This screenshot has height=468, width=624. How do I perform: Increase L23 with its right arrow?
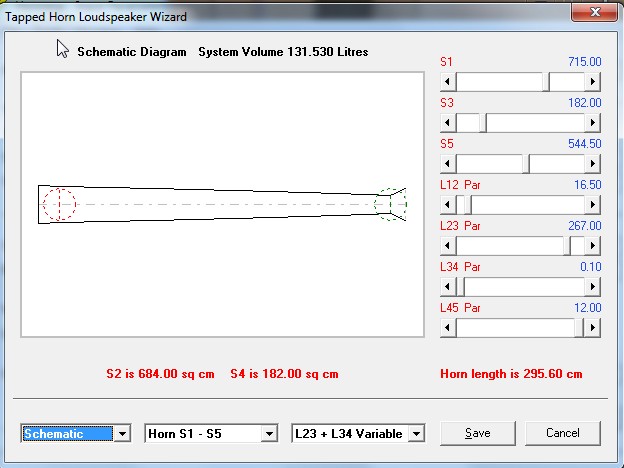click(x=593, y=246)
